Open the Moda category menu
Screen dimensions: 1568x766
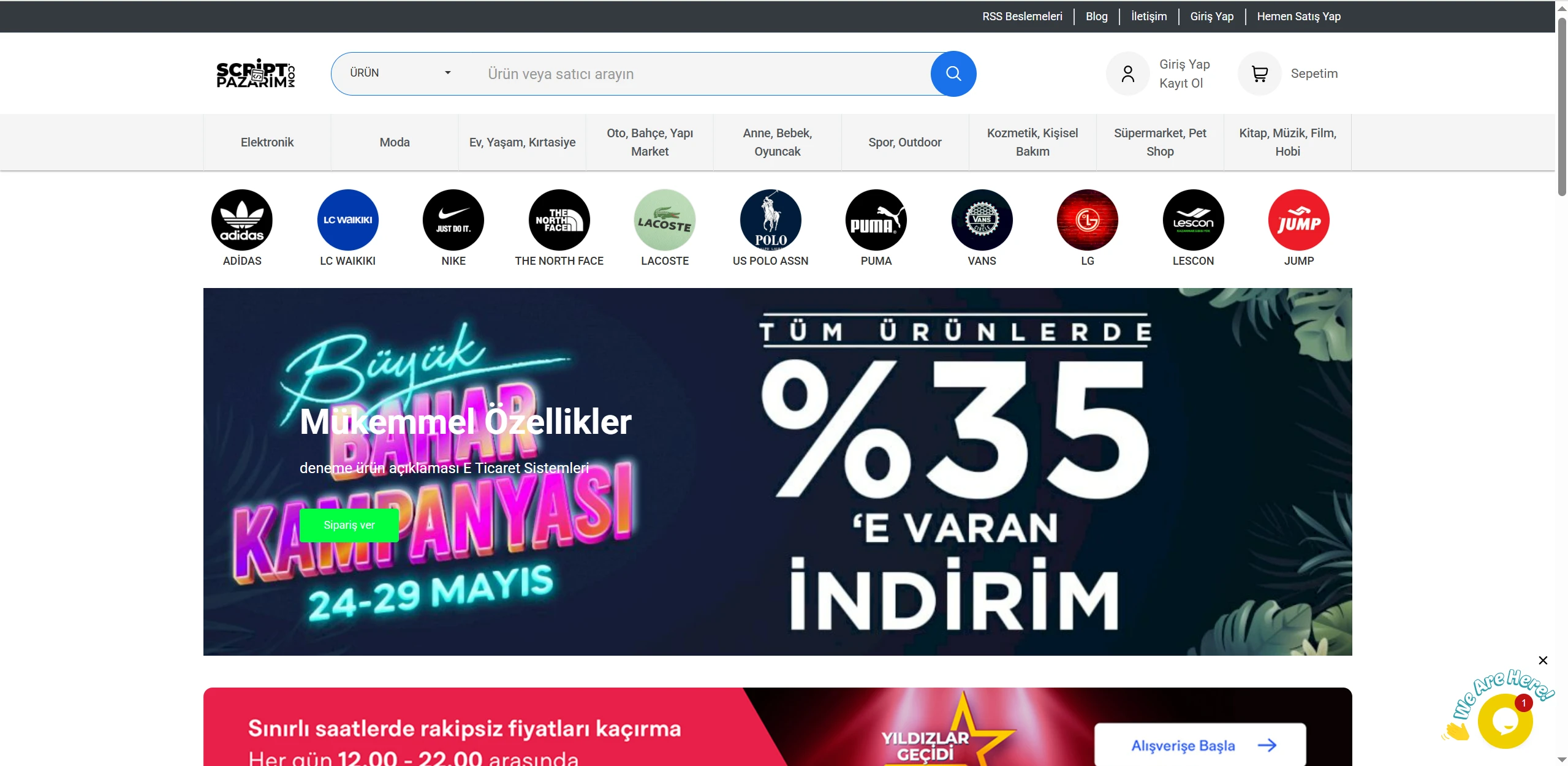(395, 142)
